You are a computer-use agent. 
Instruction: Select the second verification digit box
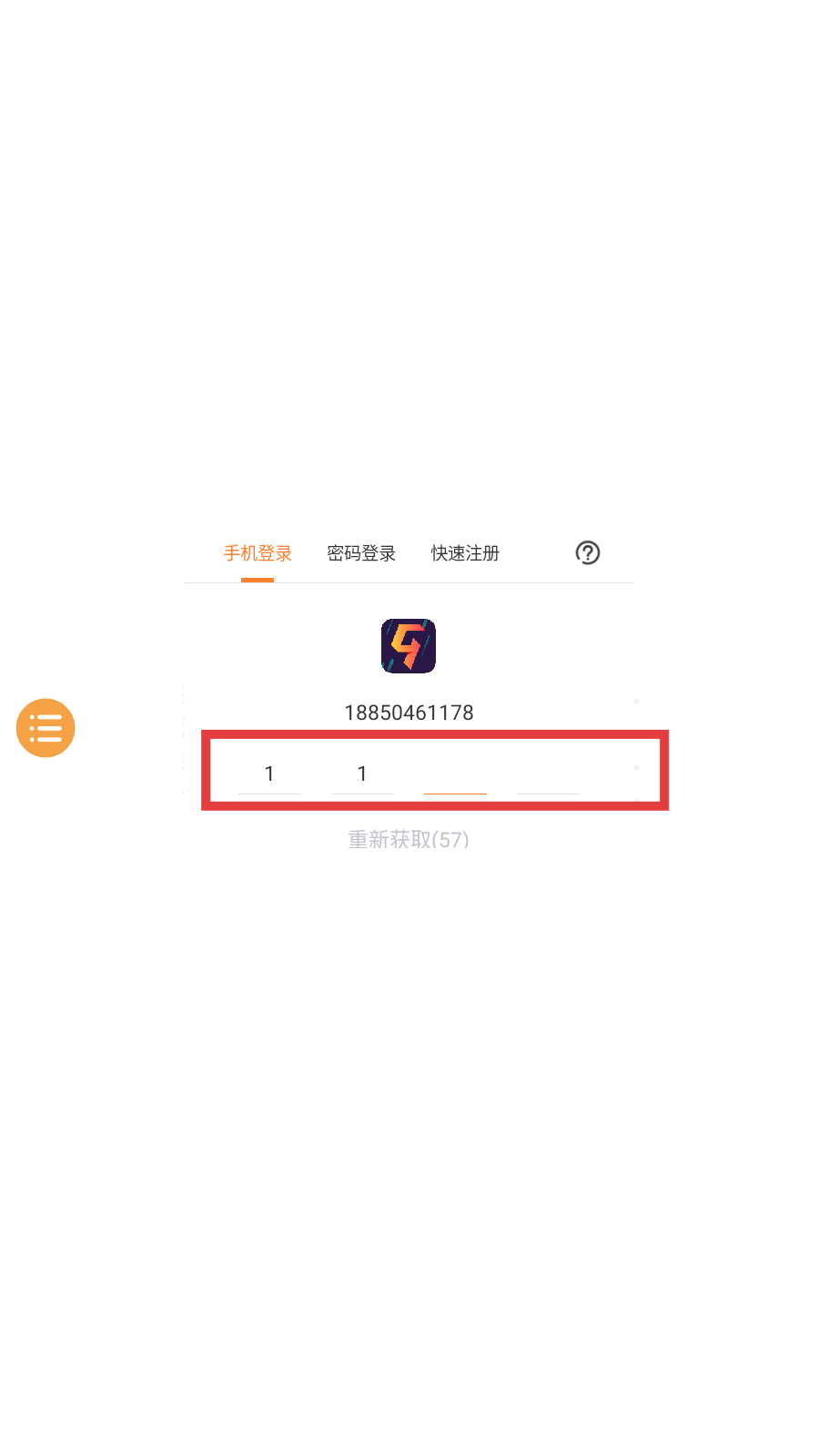point(362,773)
